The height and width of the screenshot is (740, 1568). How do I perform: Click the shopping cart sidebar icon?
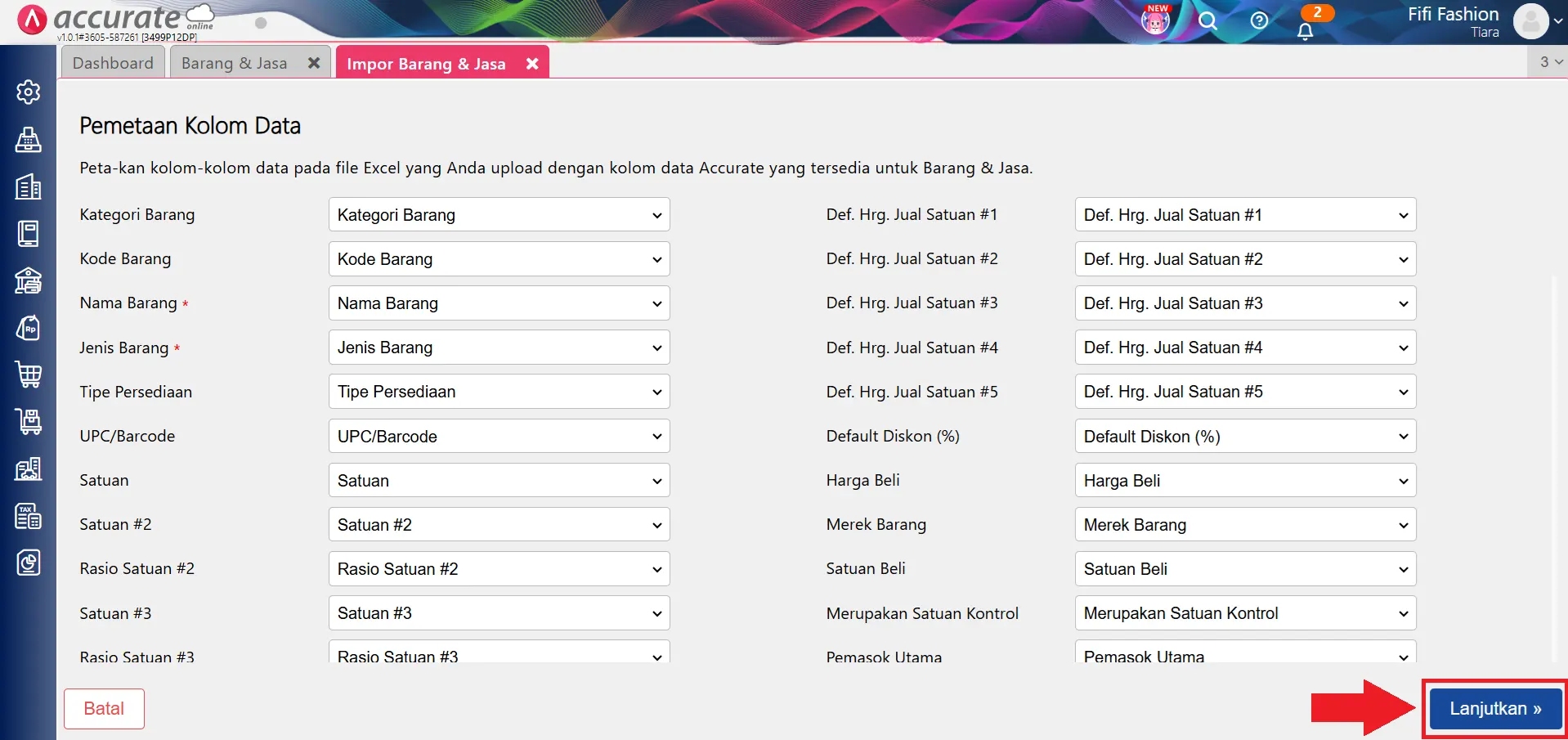29,374
